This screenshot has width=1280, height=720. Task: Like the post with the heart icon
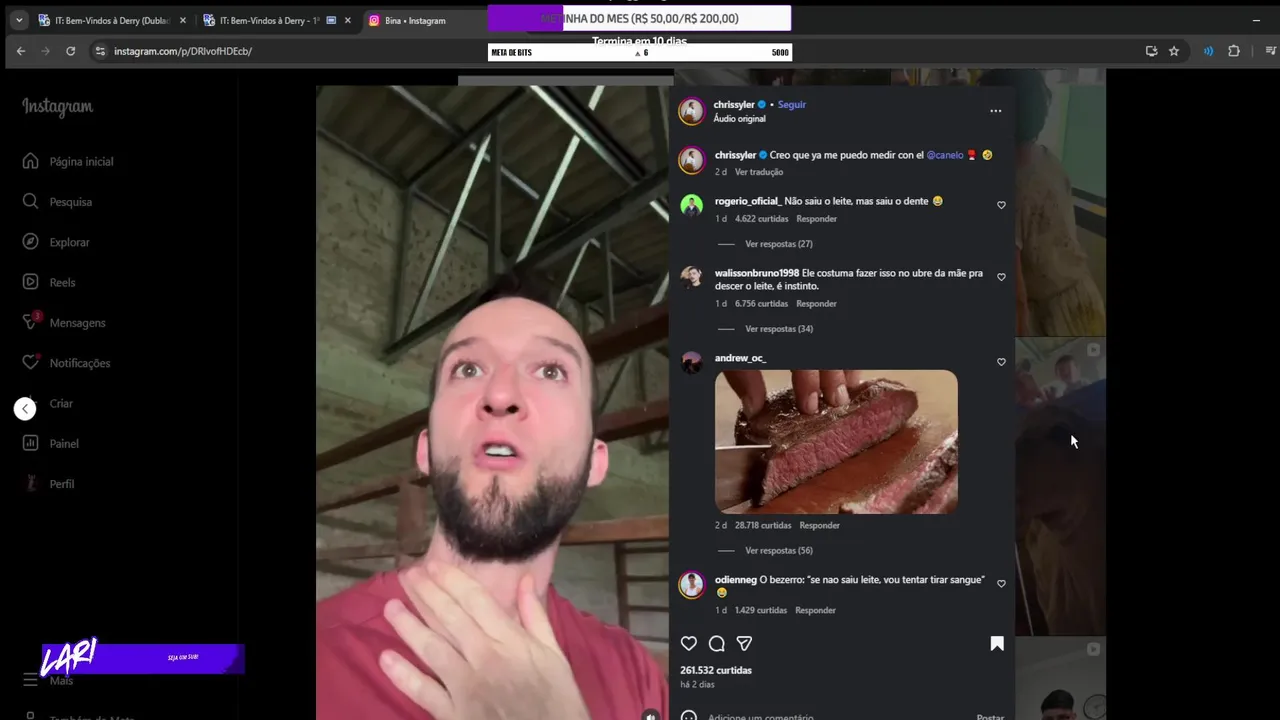pyautogui.click(x=689, y=644)
